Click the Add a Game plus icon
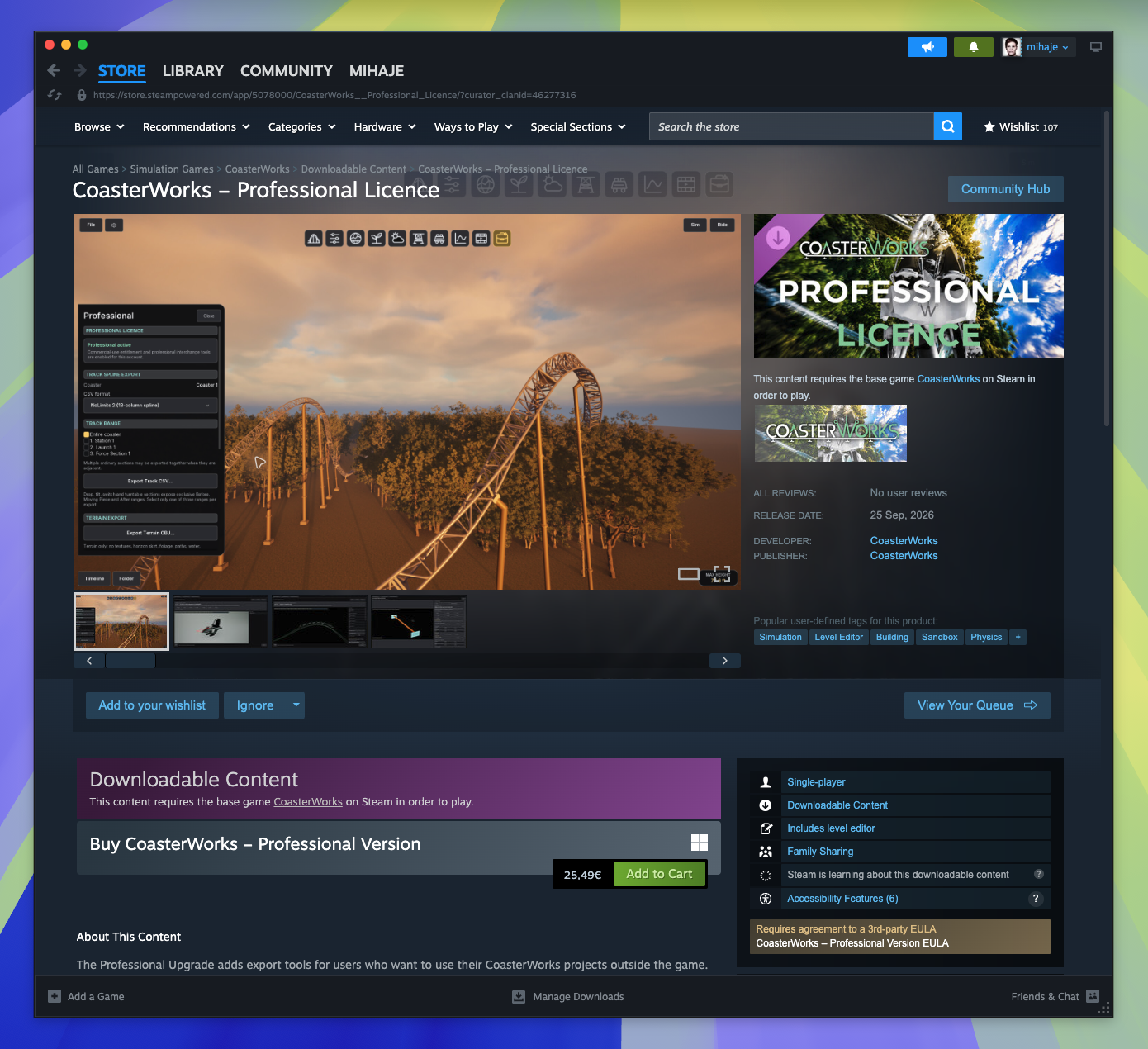 (55, 996)
